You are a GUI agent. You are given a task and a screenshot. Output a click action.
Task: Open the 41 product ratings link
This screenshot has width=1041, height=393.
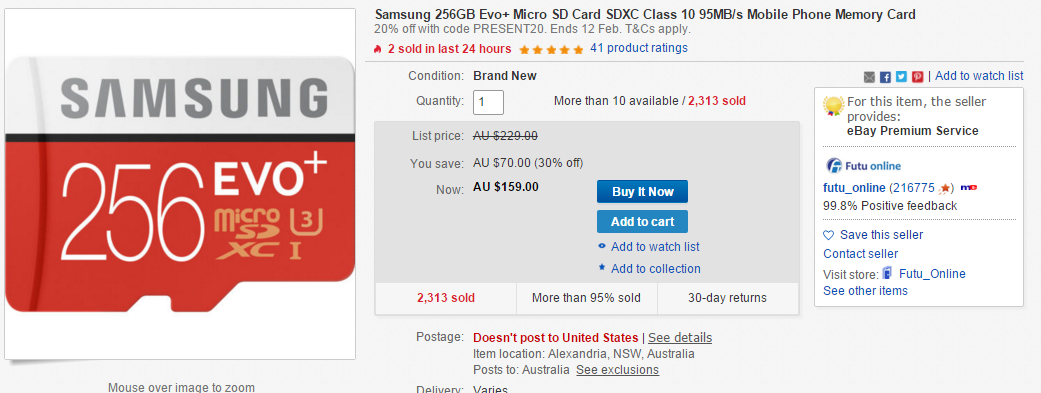[639, 48]
